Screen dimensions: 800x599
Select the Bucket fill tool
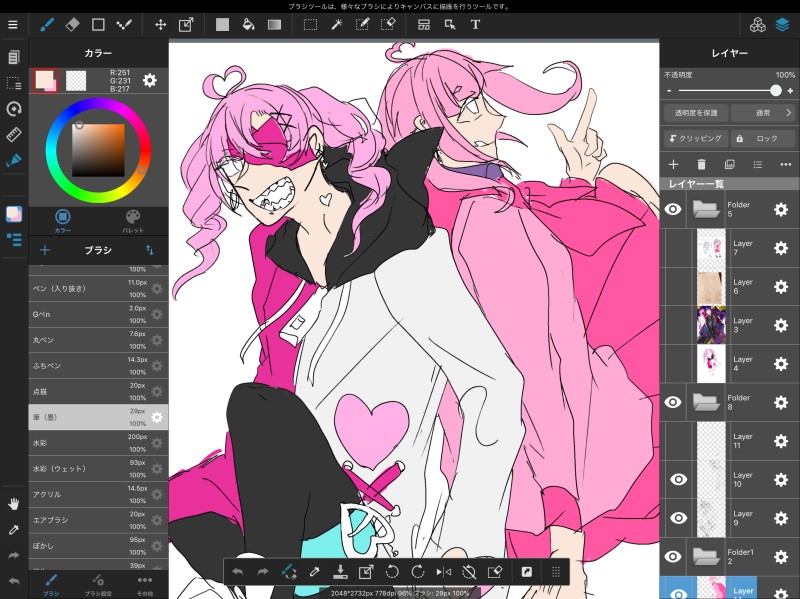[248, 24]
